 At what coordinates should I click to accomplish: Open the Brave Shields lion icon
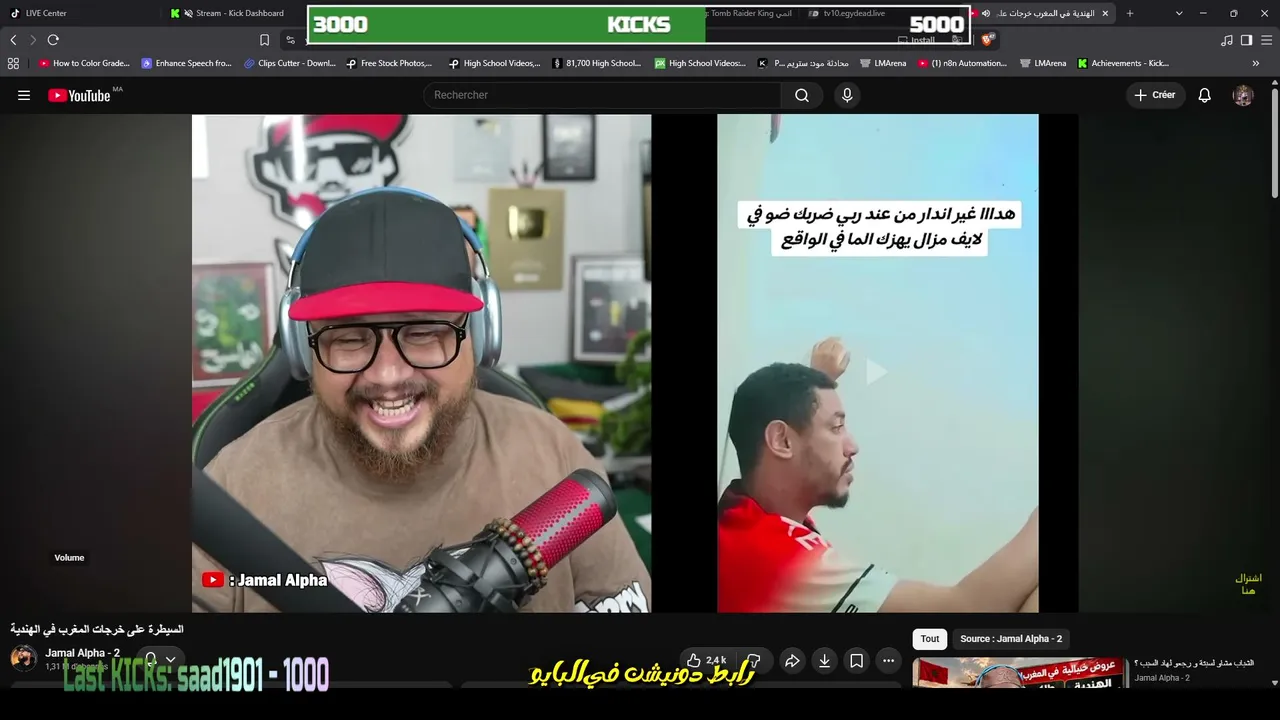pos(987,40)
